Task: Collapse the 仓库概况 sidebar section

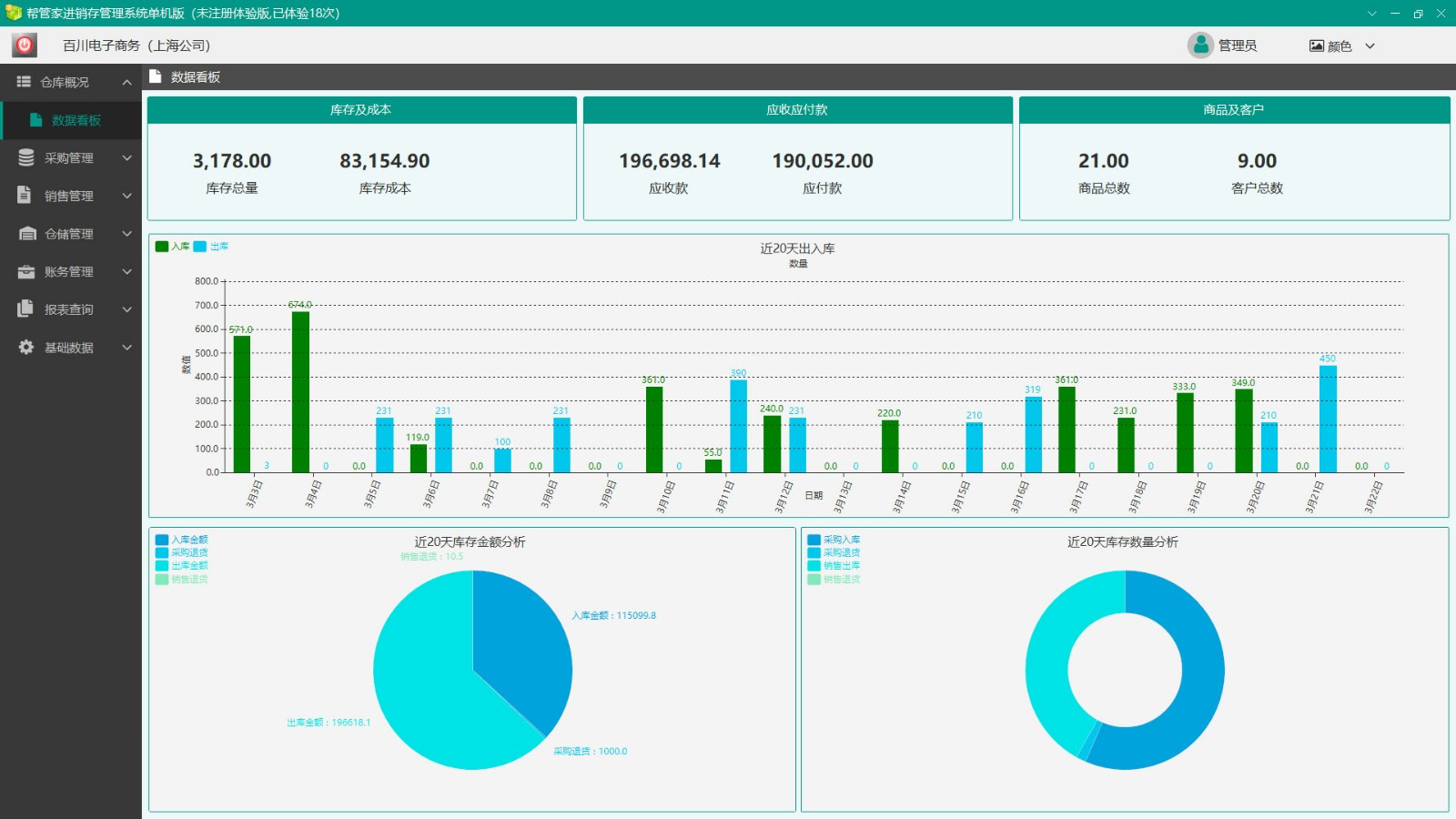Action: (126, 82)
